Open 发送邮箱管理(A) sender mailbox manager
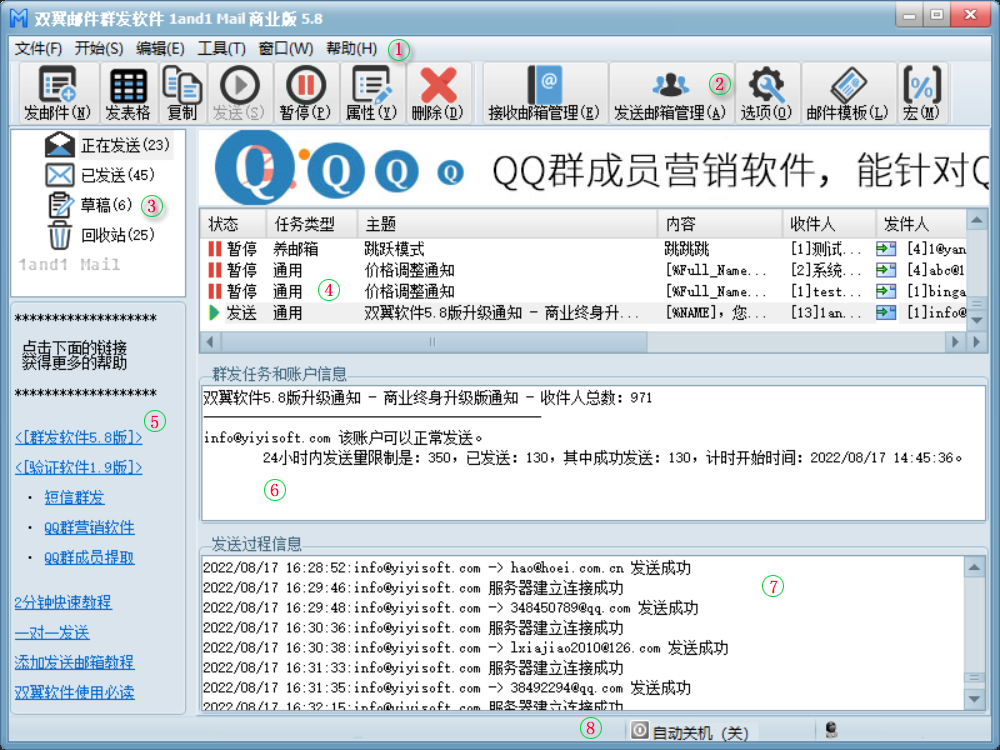 coord(670,93)
